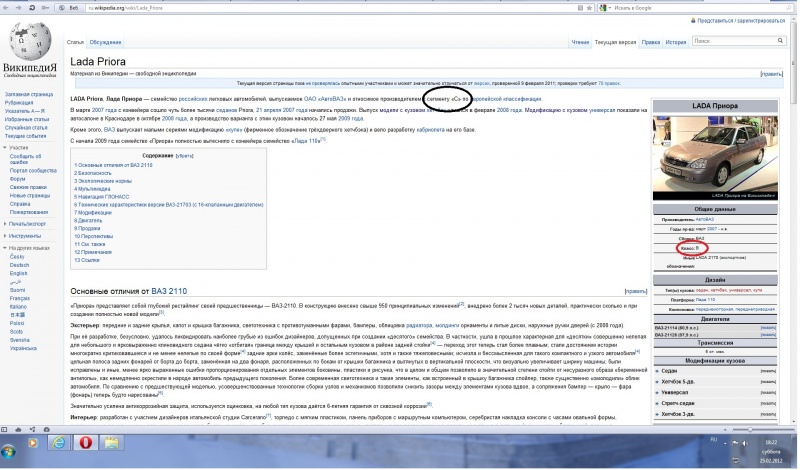Click the forward navigation arrow
Viewport: 800px width, 470px height.
19,8
